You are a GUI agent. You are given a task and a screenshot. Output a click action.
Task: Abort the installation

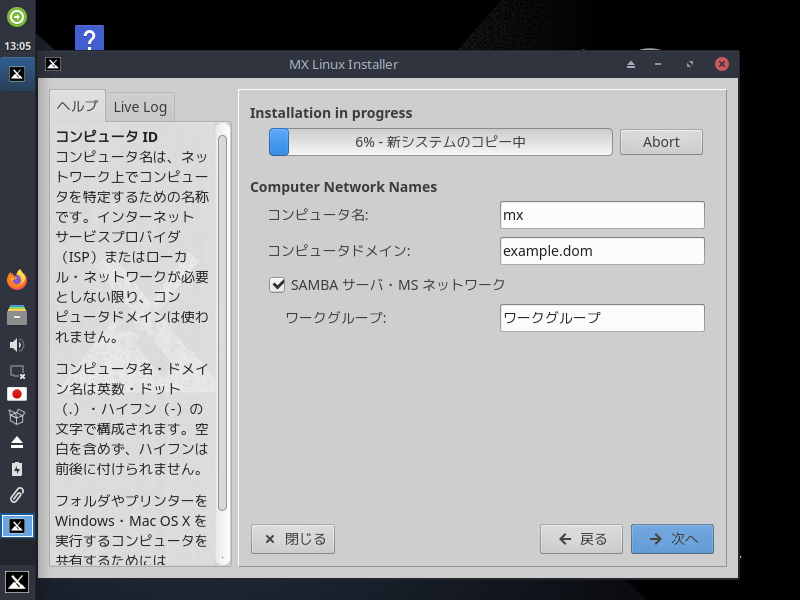(x=661, y=142)
